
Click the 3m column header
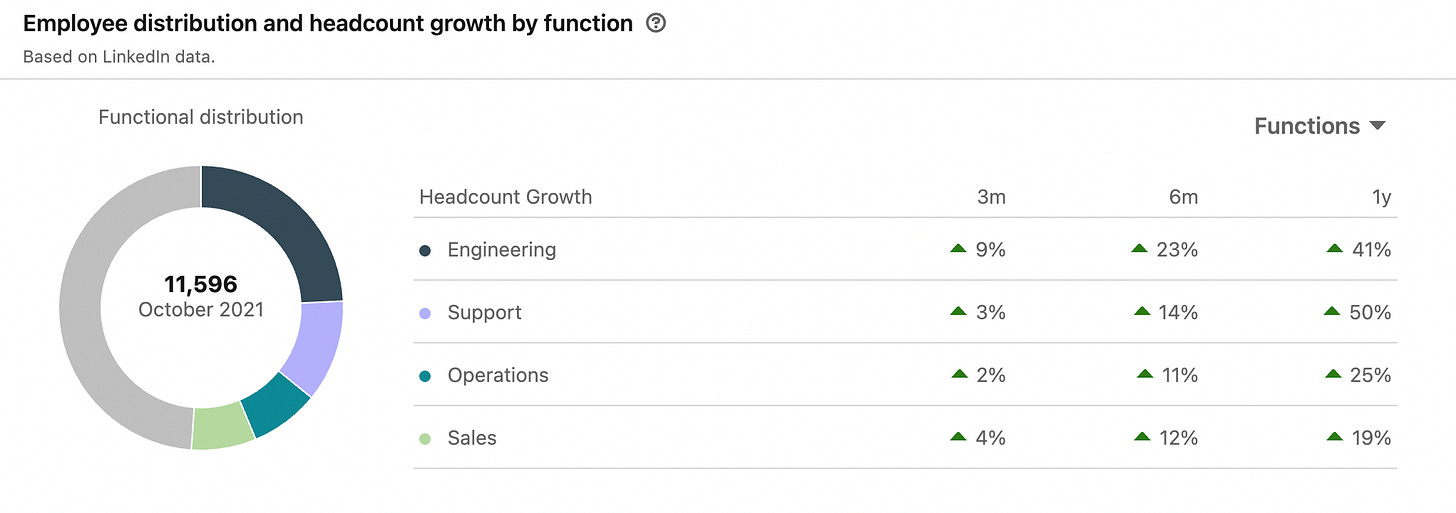pyautogui.click(x=991, y=197)
